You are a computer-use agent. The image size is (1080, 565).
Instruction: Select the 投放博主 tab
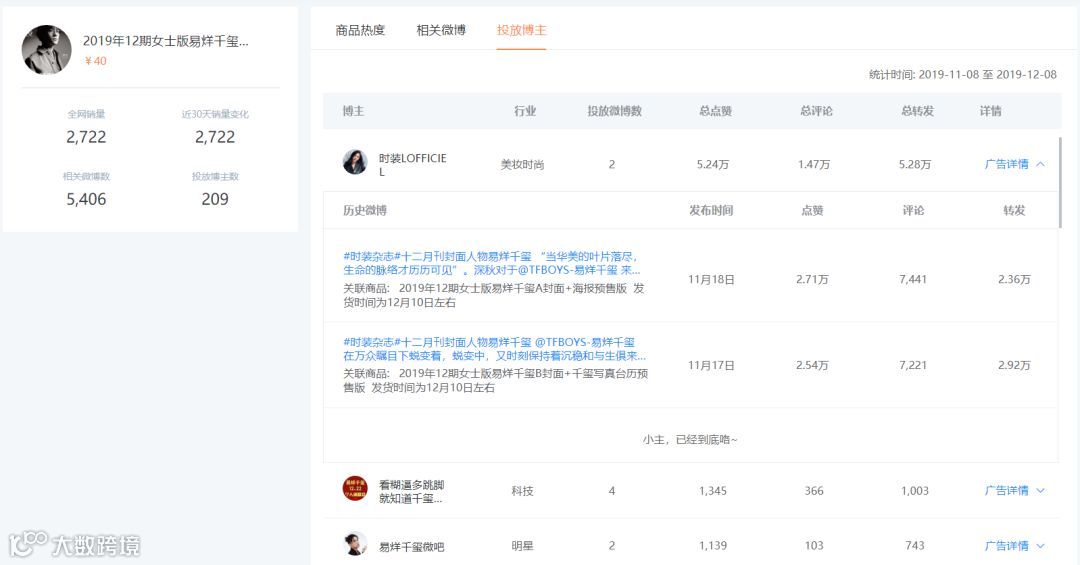point(521,30)
